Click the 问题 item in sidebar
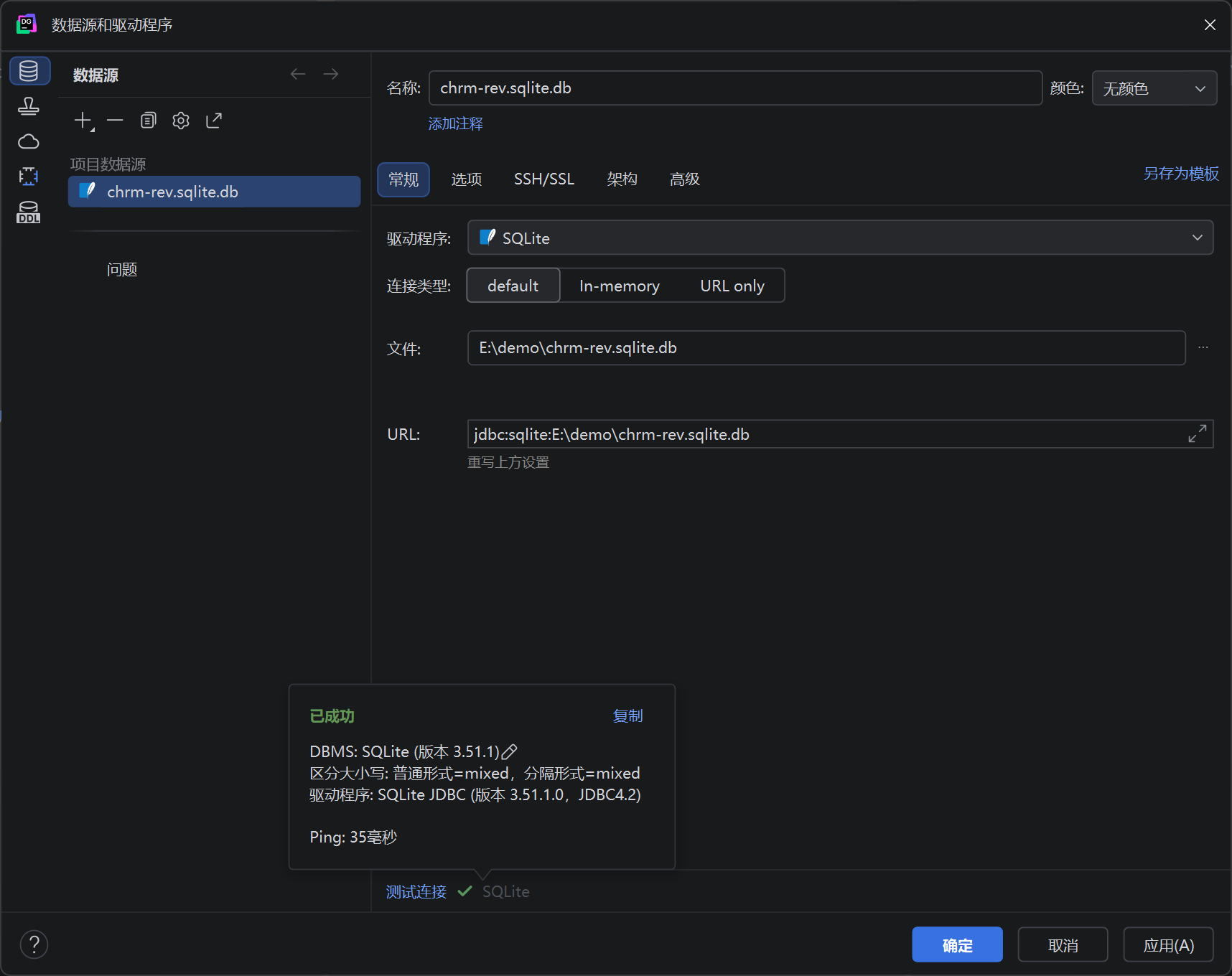Image resolution: width=1232 pixels, height=976 pixels. pyautogui.click(x=122, y=270)
